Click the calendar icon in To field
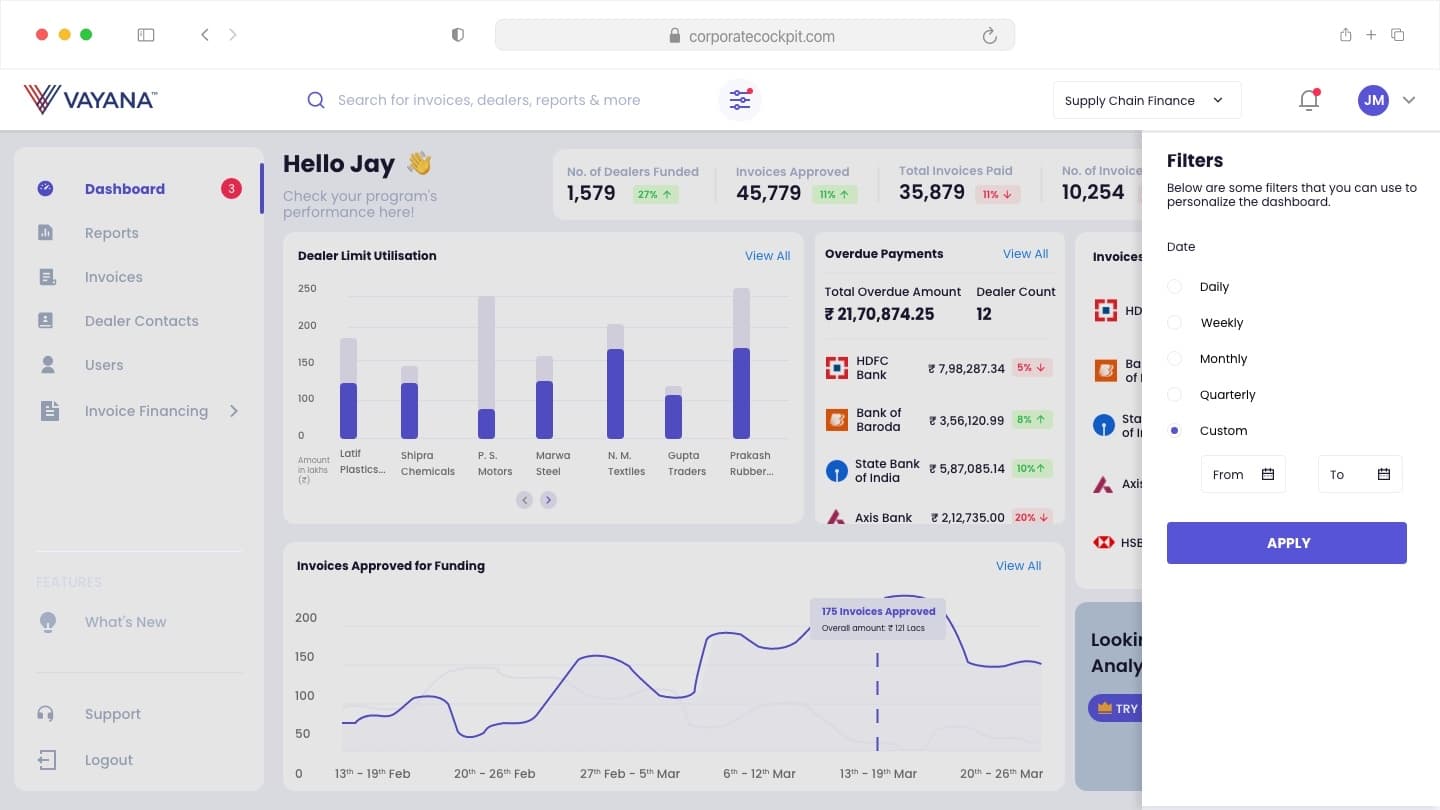This screenshot has width=1440, height=810. 1384,474
